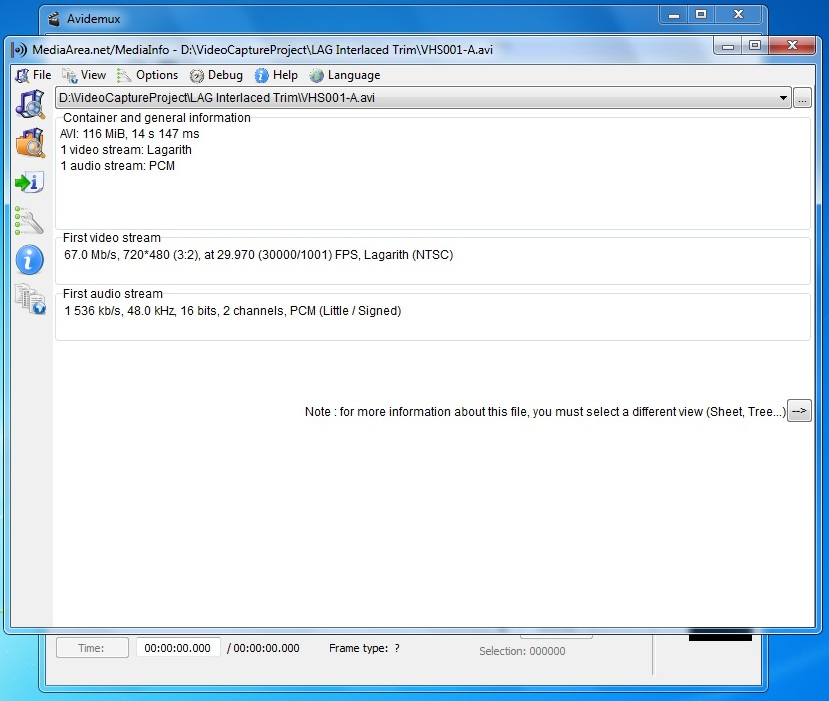This screenshot has height=701, width=829.
Task: Click the Avidemux time input field
Action: click(x=178, y=648)
